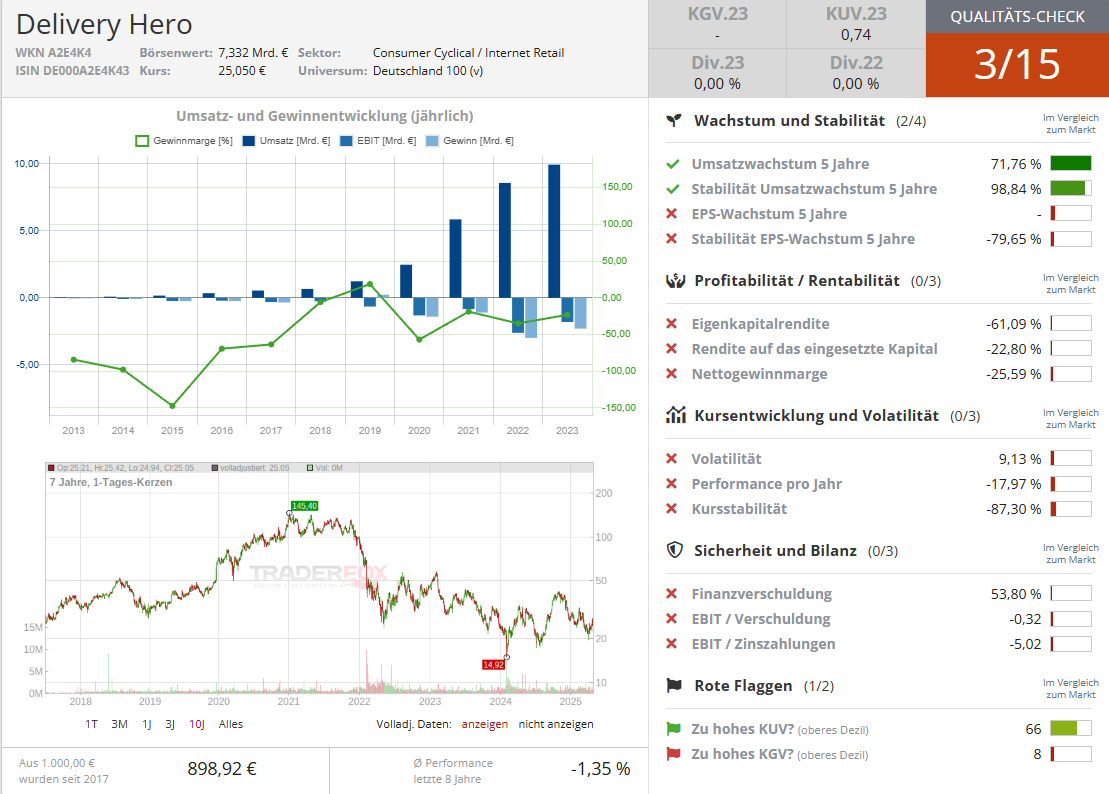The image size is (1109, 794).
Task: Open the Nettogewinnmarge metric link
Action: (760, 373)
